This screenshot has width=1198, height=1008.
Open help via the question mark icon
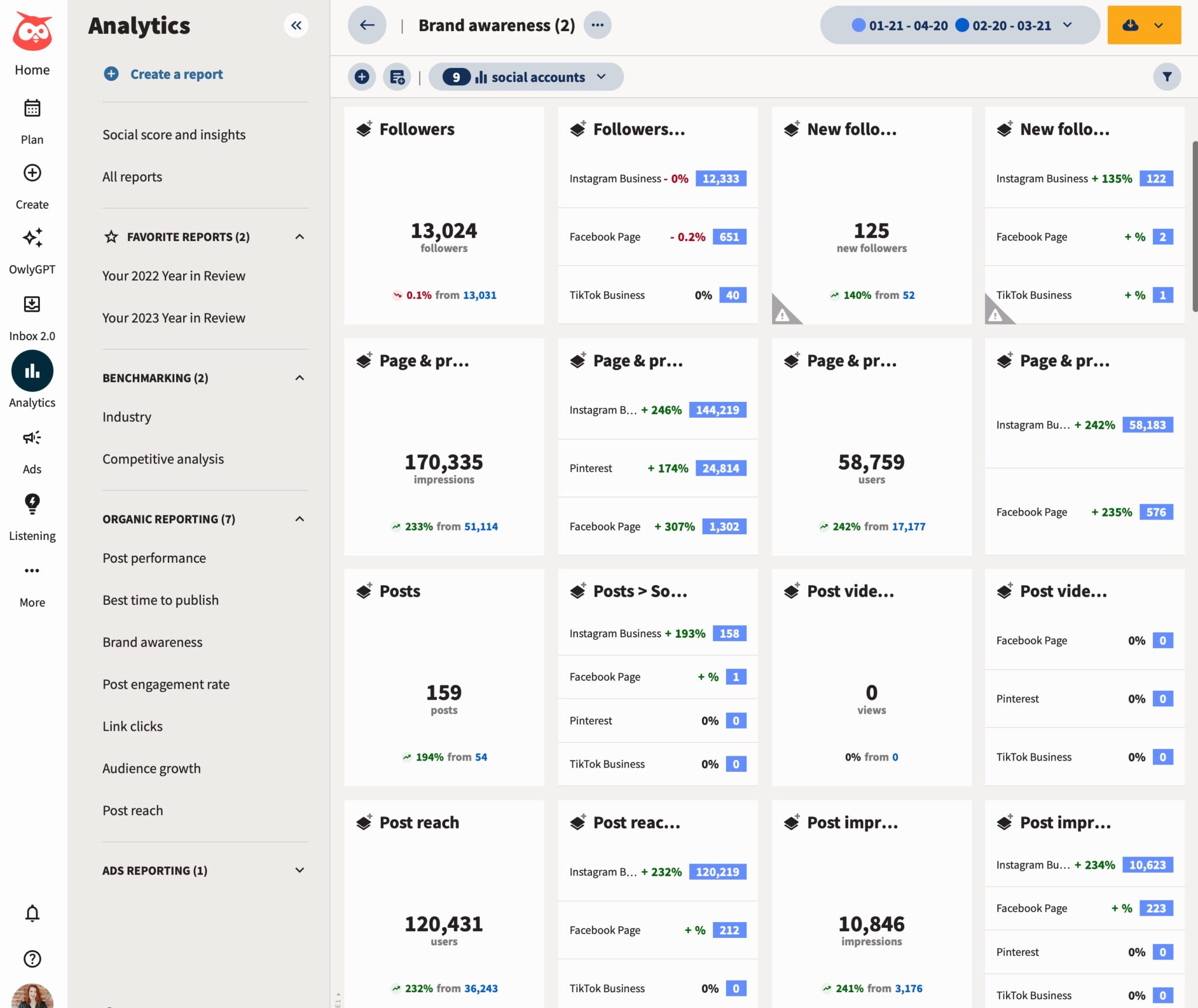(x=32, y=958)
